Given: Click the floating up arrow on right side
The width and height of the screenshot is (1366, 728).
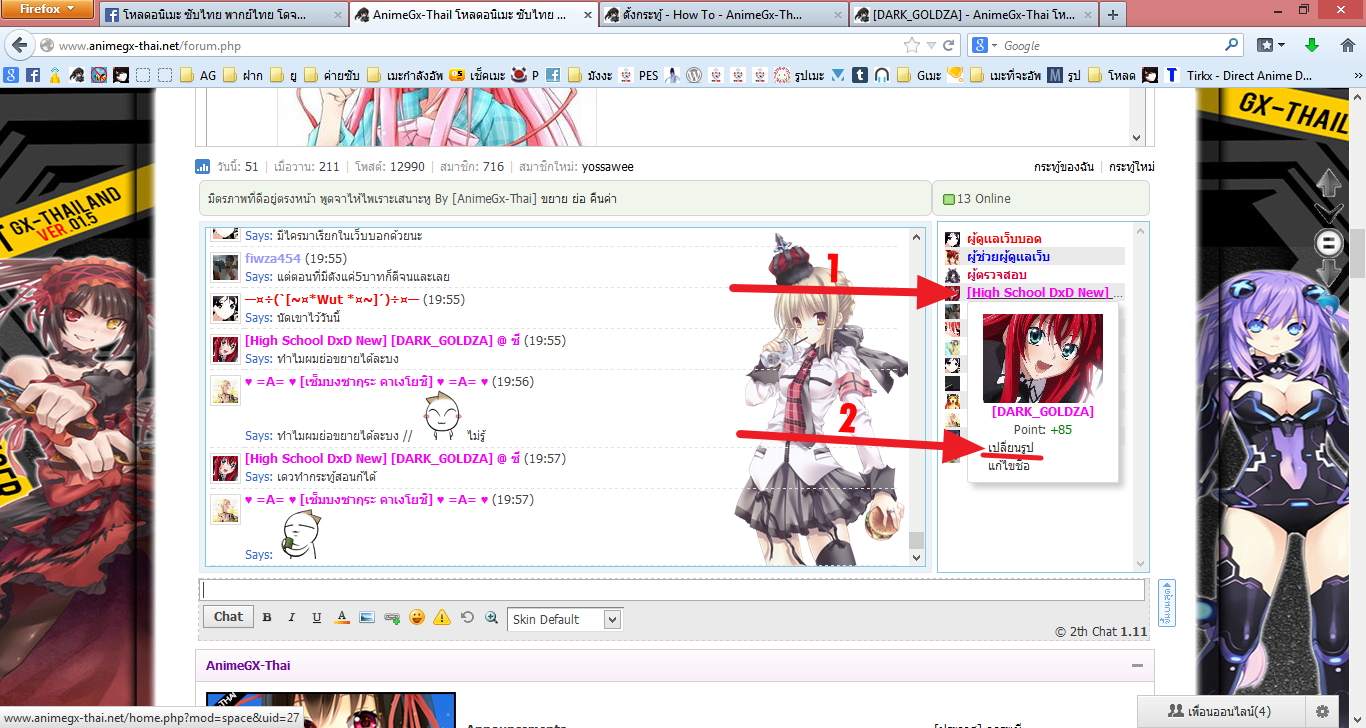Looking at the screenshot, I should tap(1328, 183).
